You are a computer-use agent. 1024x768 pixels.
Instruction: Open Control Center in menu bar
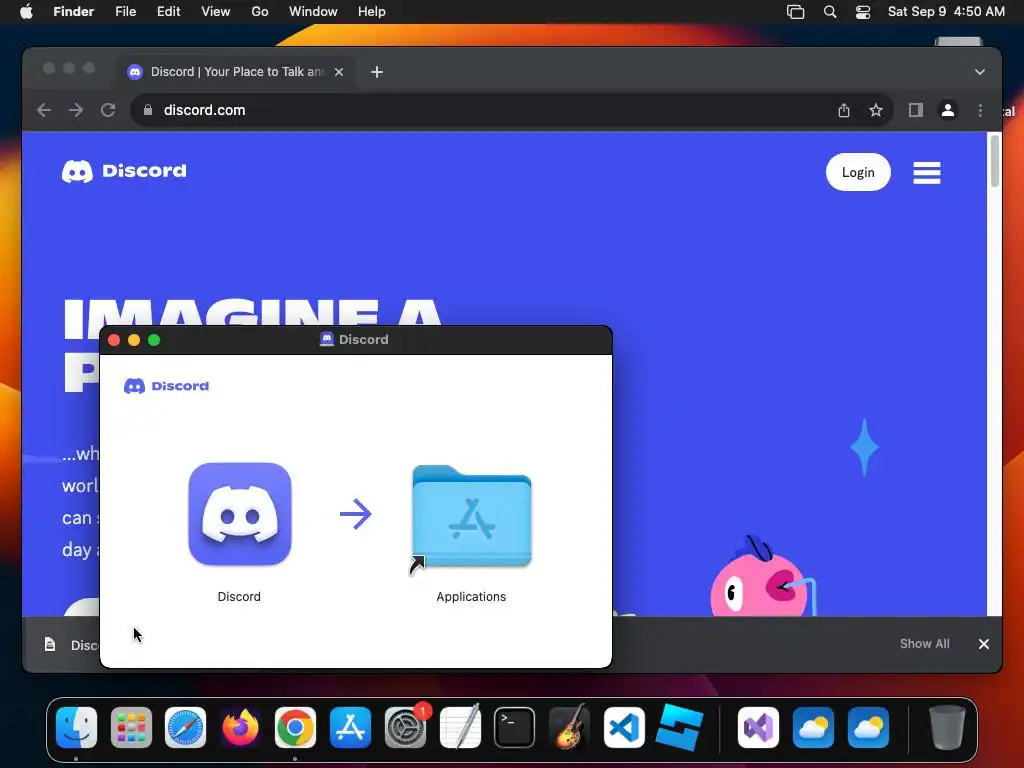click(863, 12)
